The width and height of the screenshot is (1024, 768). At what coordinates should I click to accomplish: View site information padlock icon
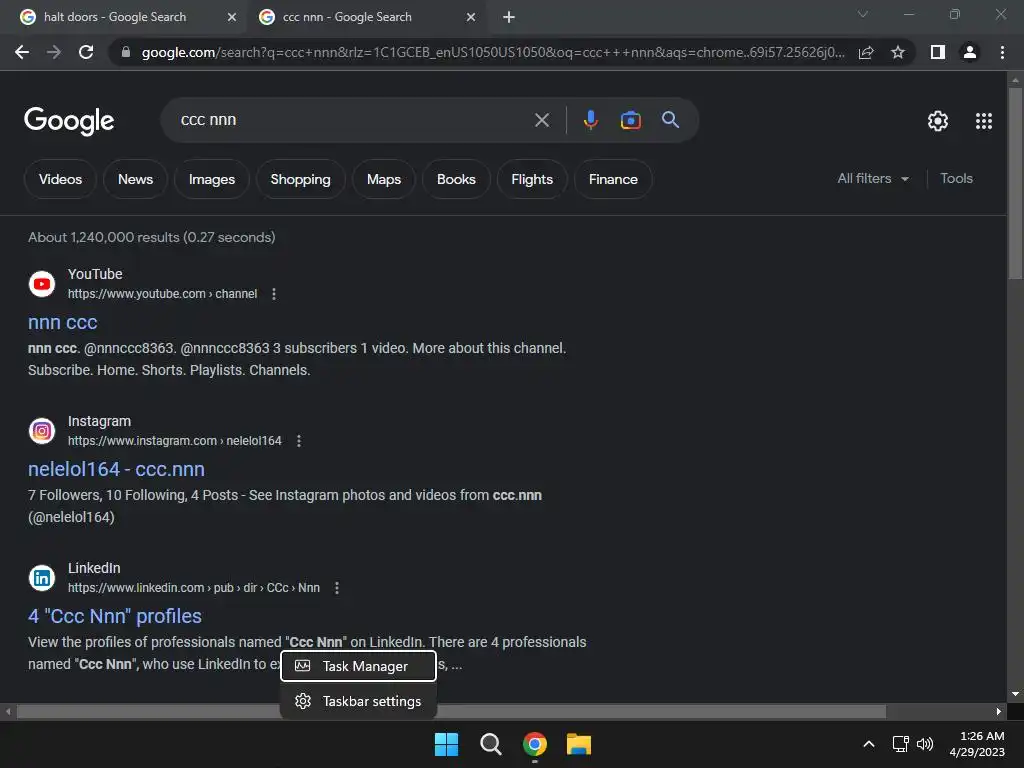[126, 52]
